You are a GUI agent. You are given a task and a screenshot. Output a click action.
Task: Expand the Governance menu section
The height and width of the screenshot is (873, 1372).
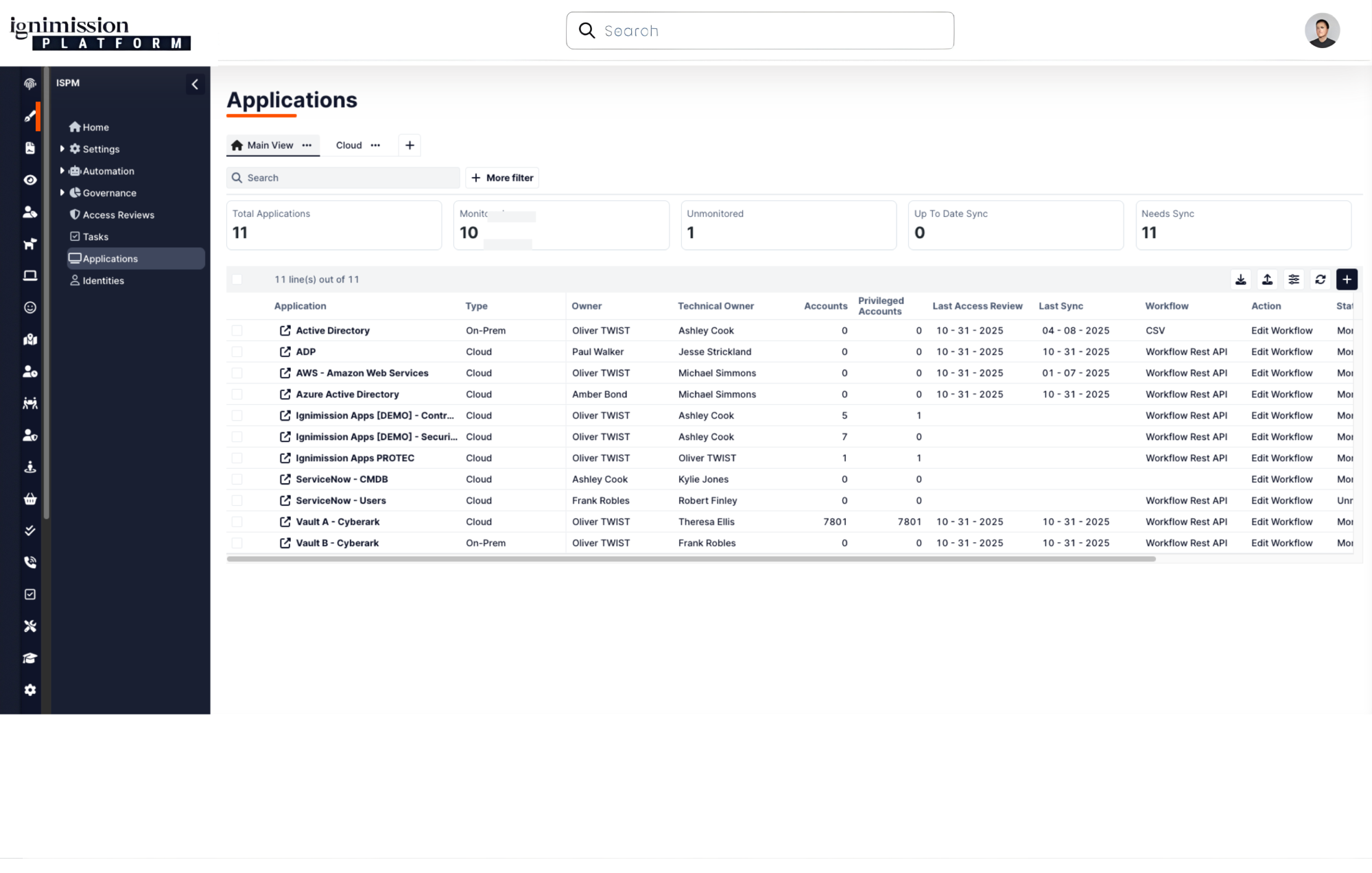62,193
